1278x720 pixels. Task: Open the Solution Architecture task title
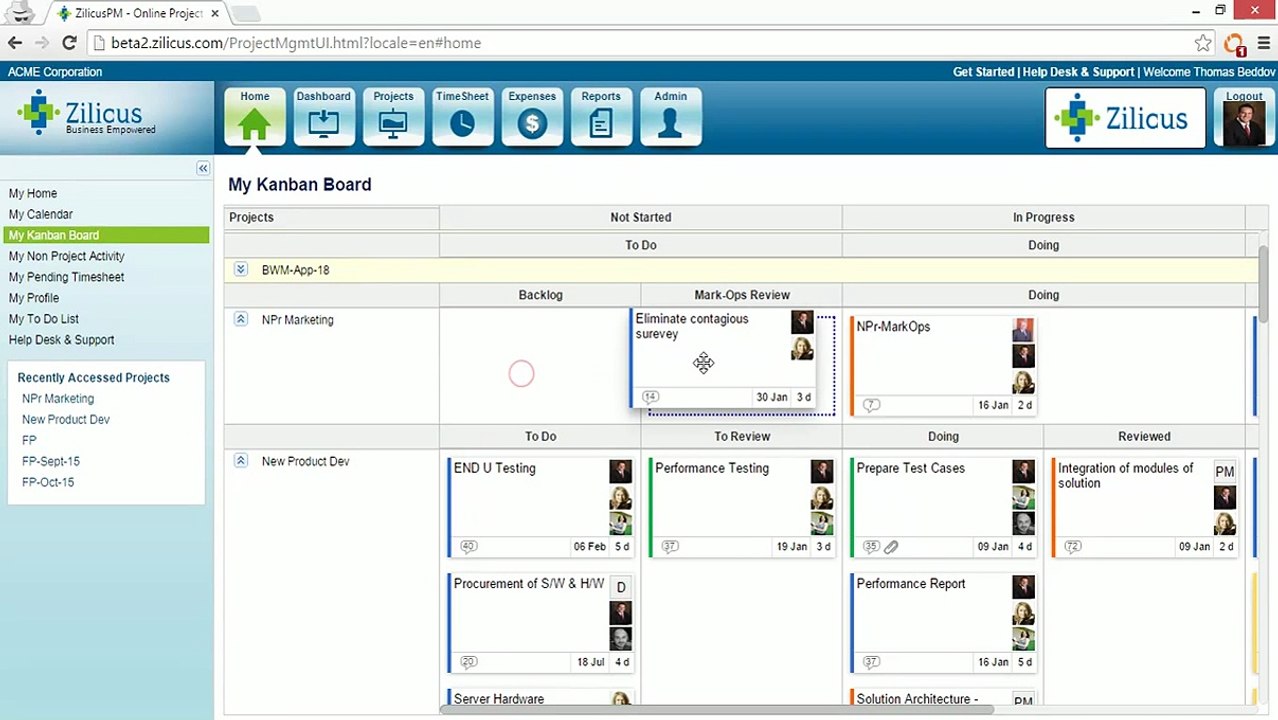(x=917, y=699)
